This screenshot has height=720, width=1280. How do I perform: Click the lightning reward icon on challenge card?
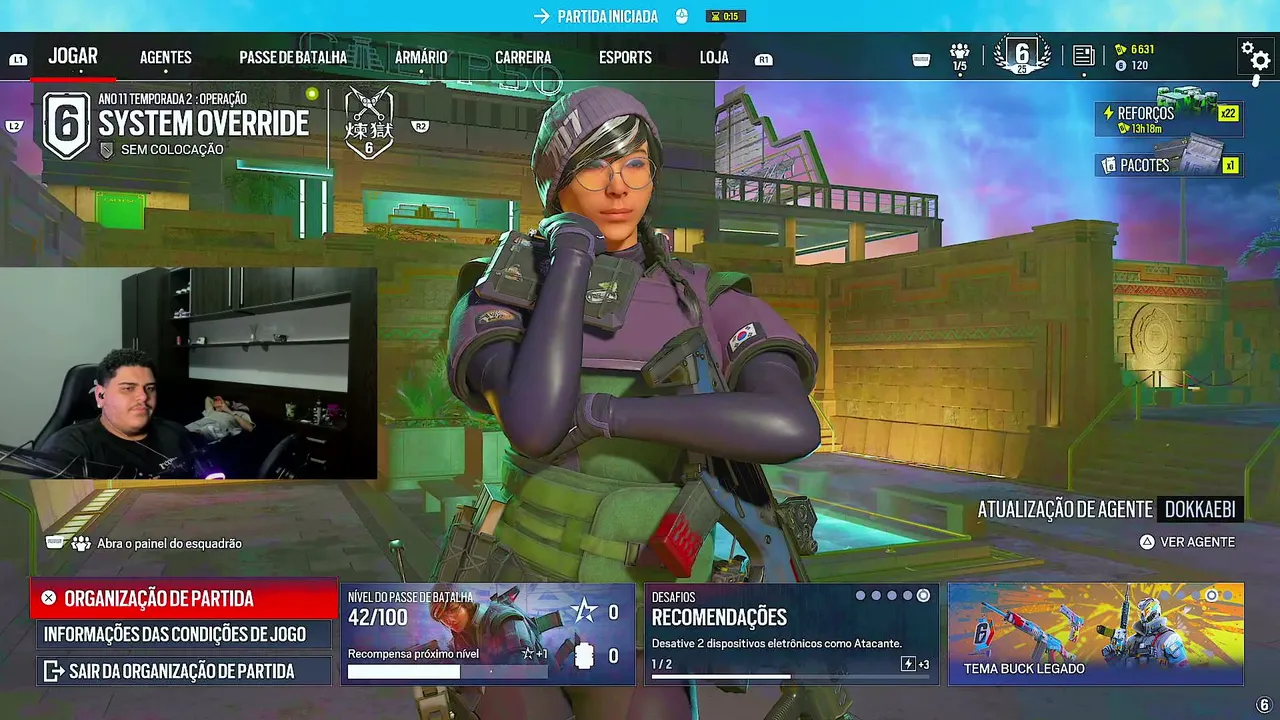click(908, 664)
